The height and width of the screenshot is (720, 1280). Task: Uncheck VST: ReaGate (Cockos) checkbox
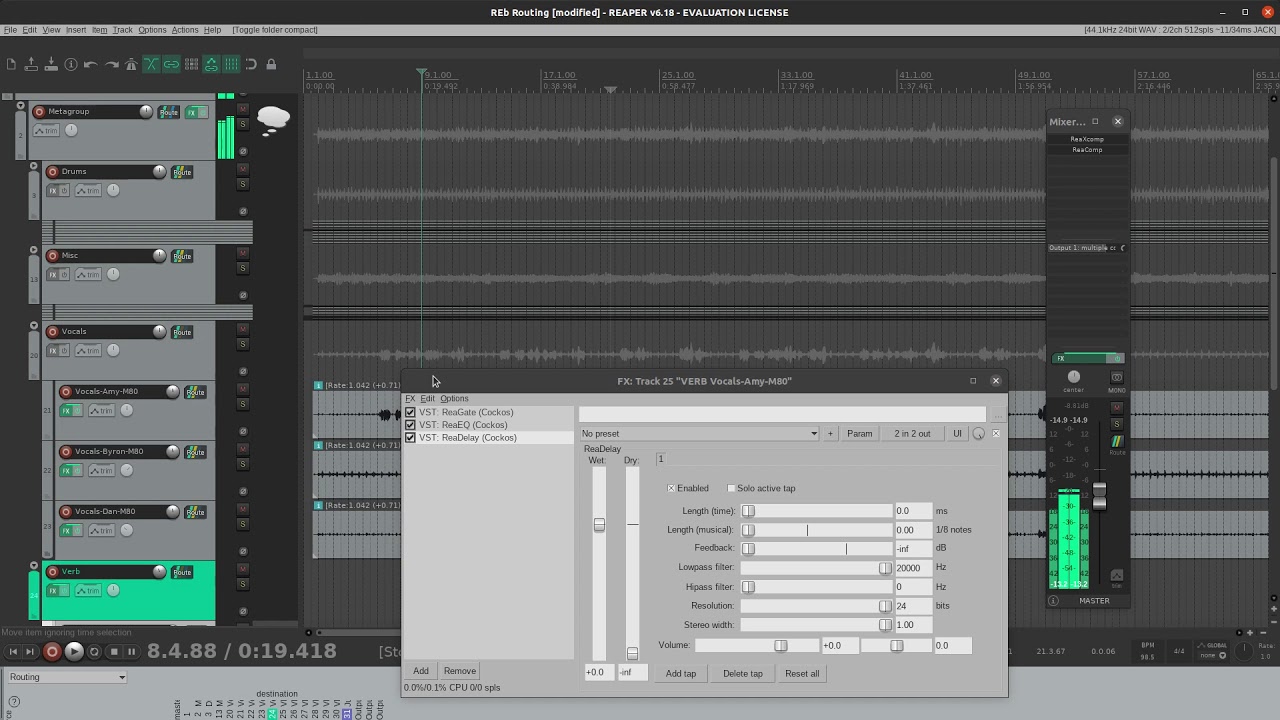tap(410, 412)
